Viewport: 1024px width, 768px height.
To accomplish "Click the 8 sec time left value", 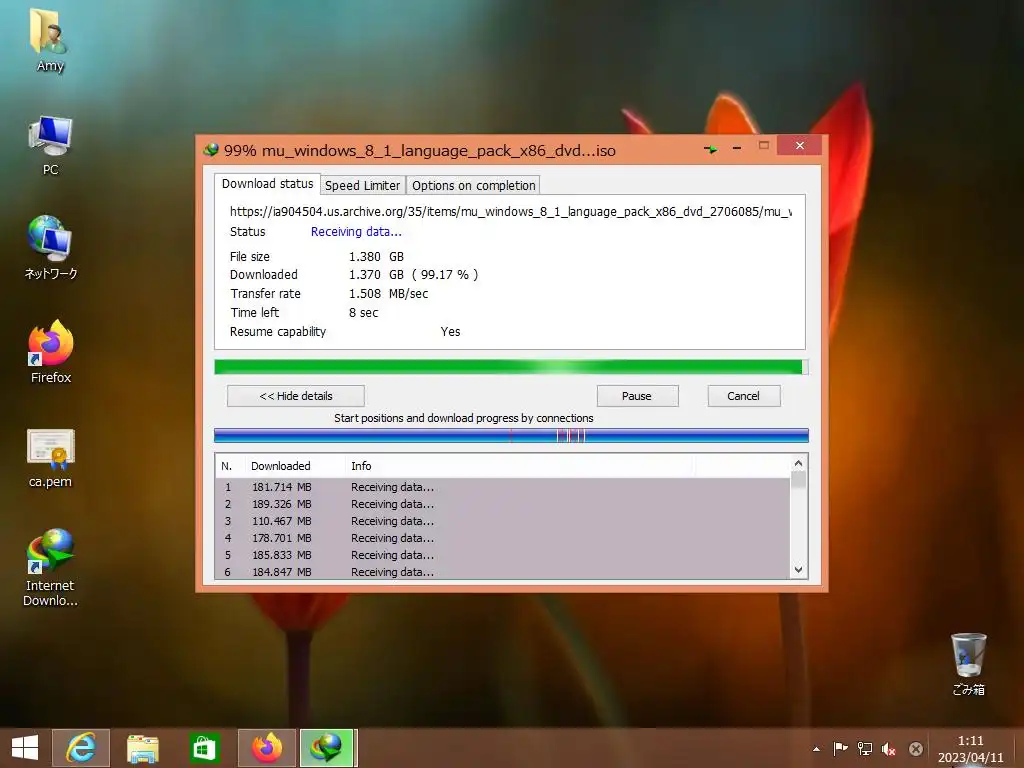I will pos(363,313).
